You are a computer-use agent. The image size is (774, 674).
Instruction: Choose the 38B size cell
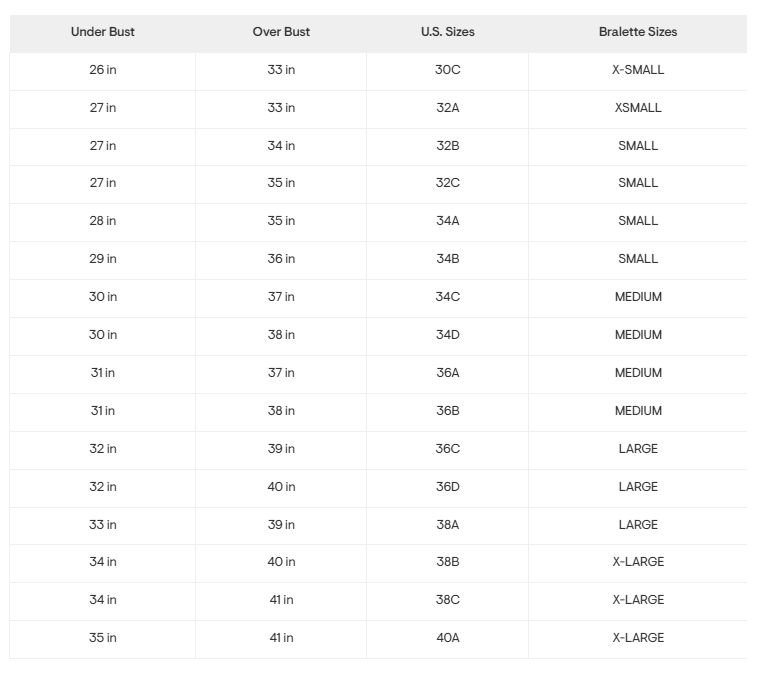(x=447, y=562)
